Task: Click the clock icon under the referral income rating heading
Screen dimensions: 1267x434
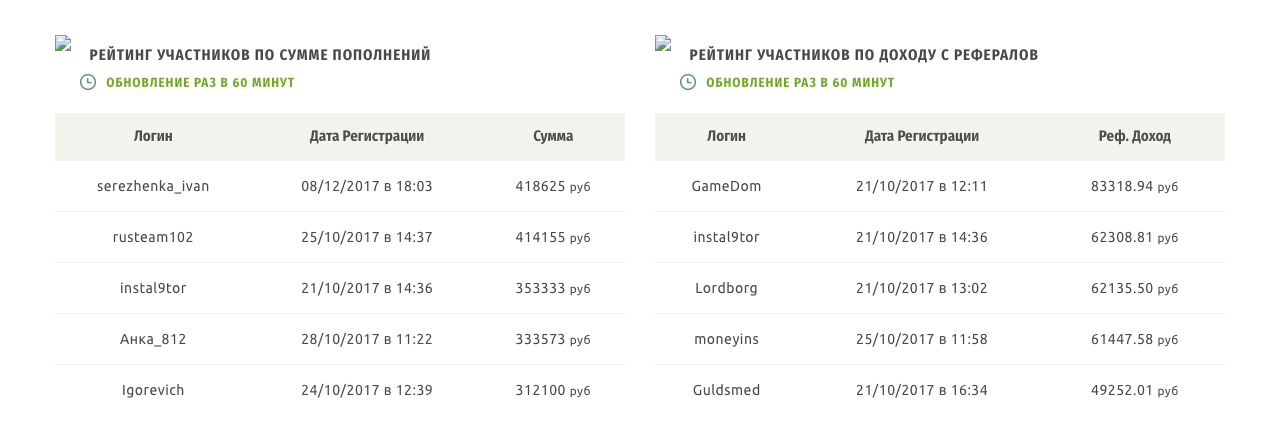Action: (x=688, y=82)
